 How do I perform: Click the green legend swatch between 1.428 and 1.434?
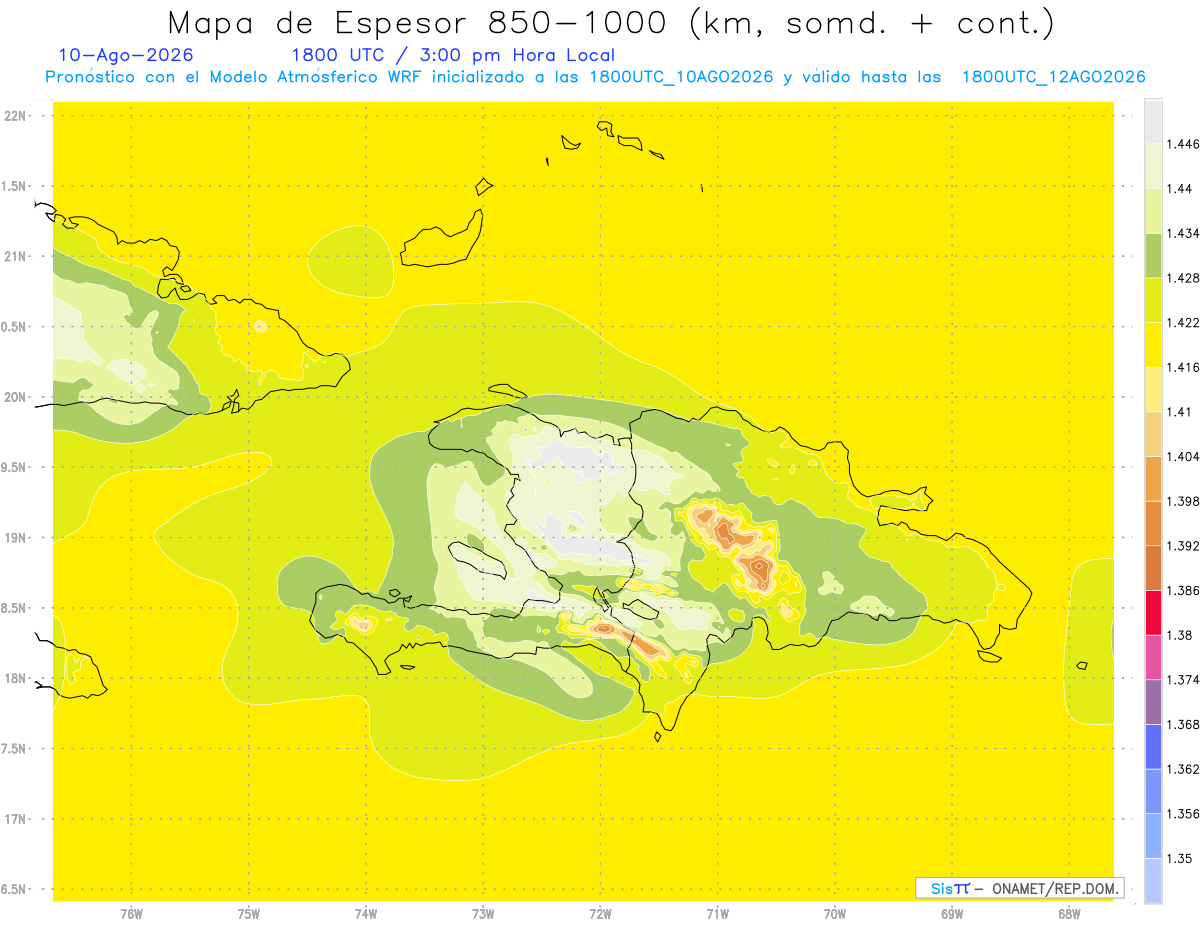click(x=1153, y=255)
